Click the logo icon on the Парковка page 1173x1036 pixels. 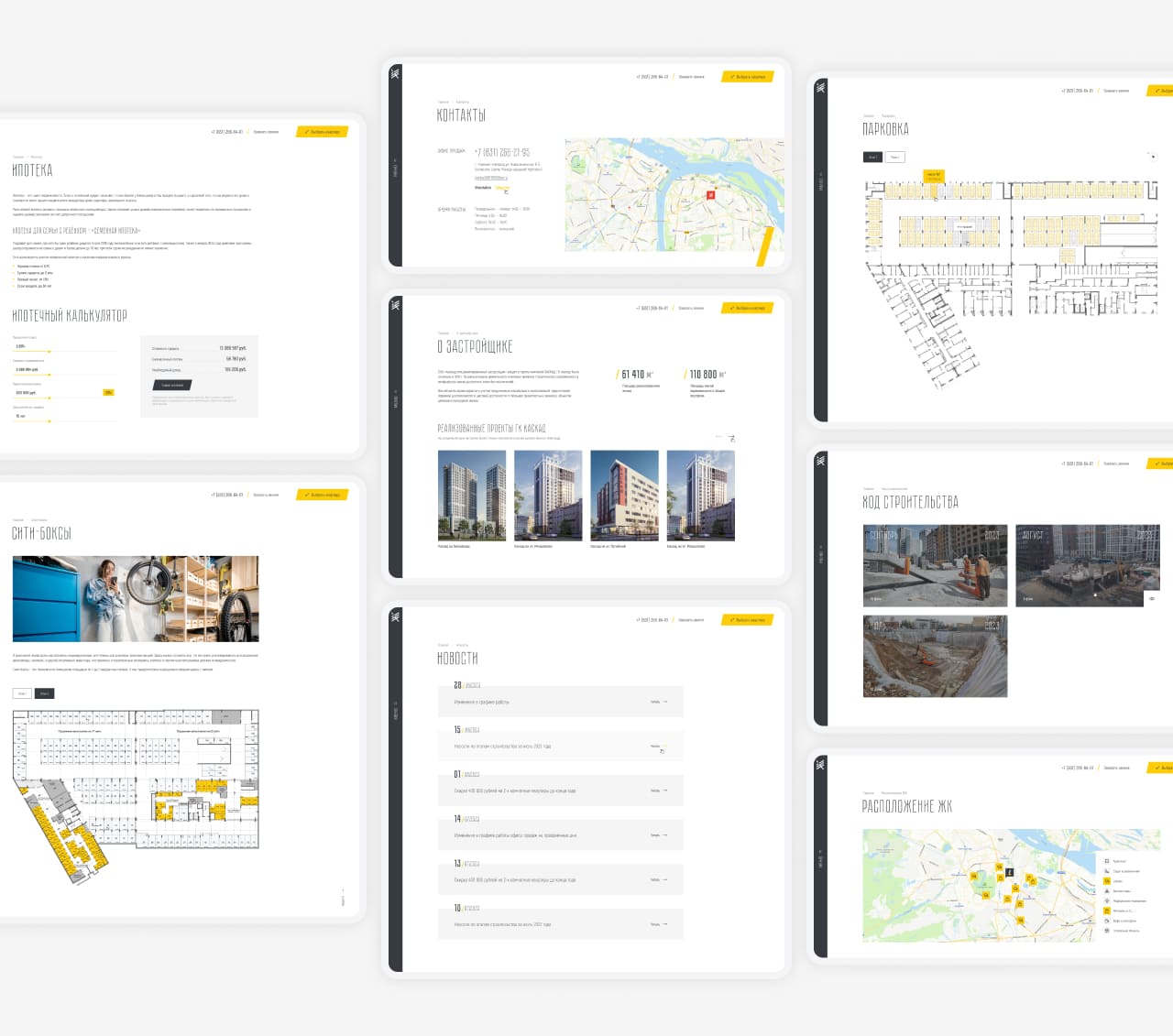pyautogui.click(x=820, y=88)
